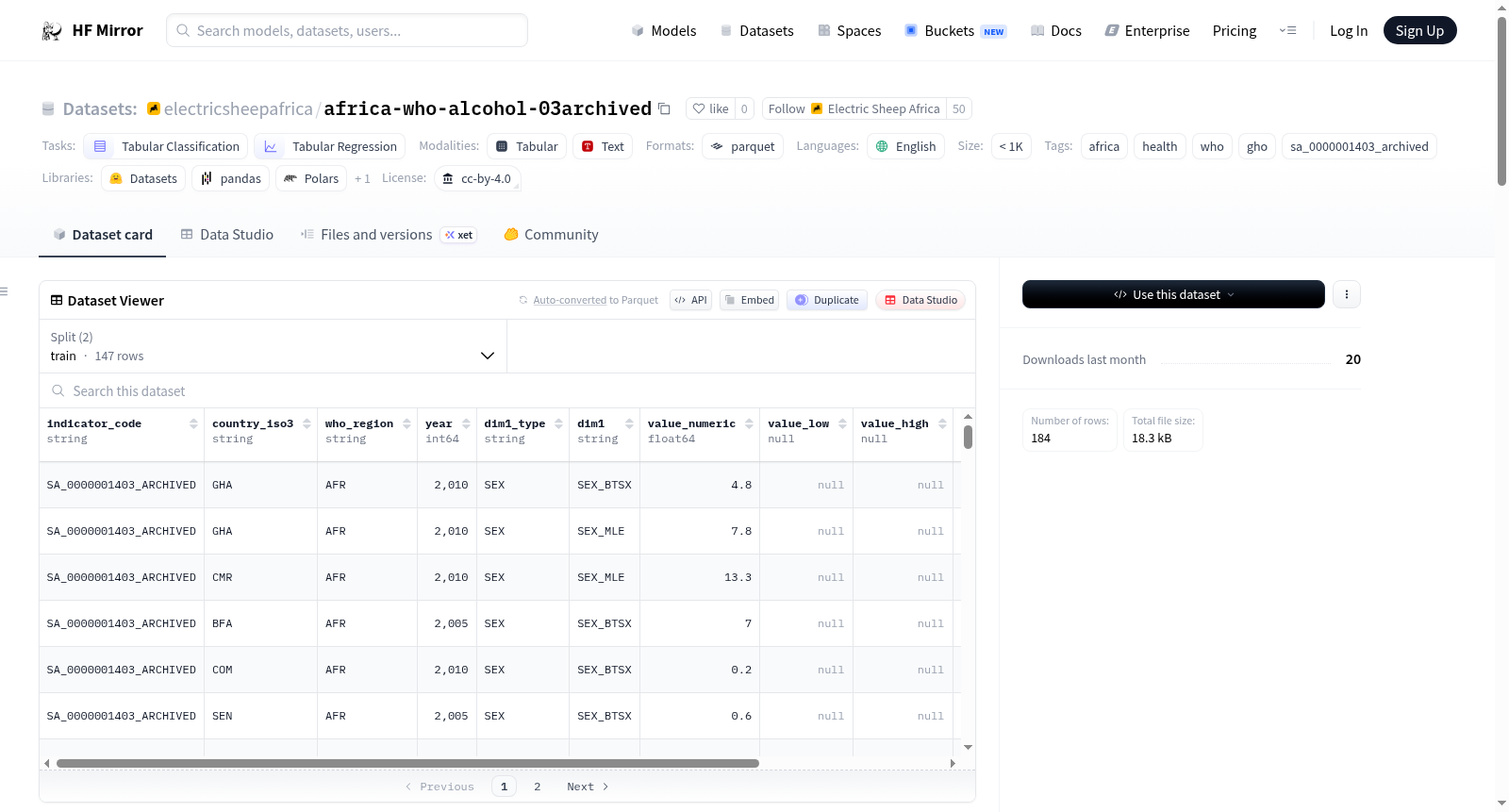Click the table vertical scrollbar thumb
1509x812 pixels.
[x=968, y=437]
